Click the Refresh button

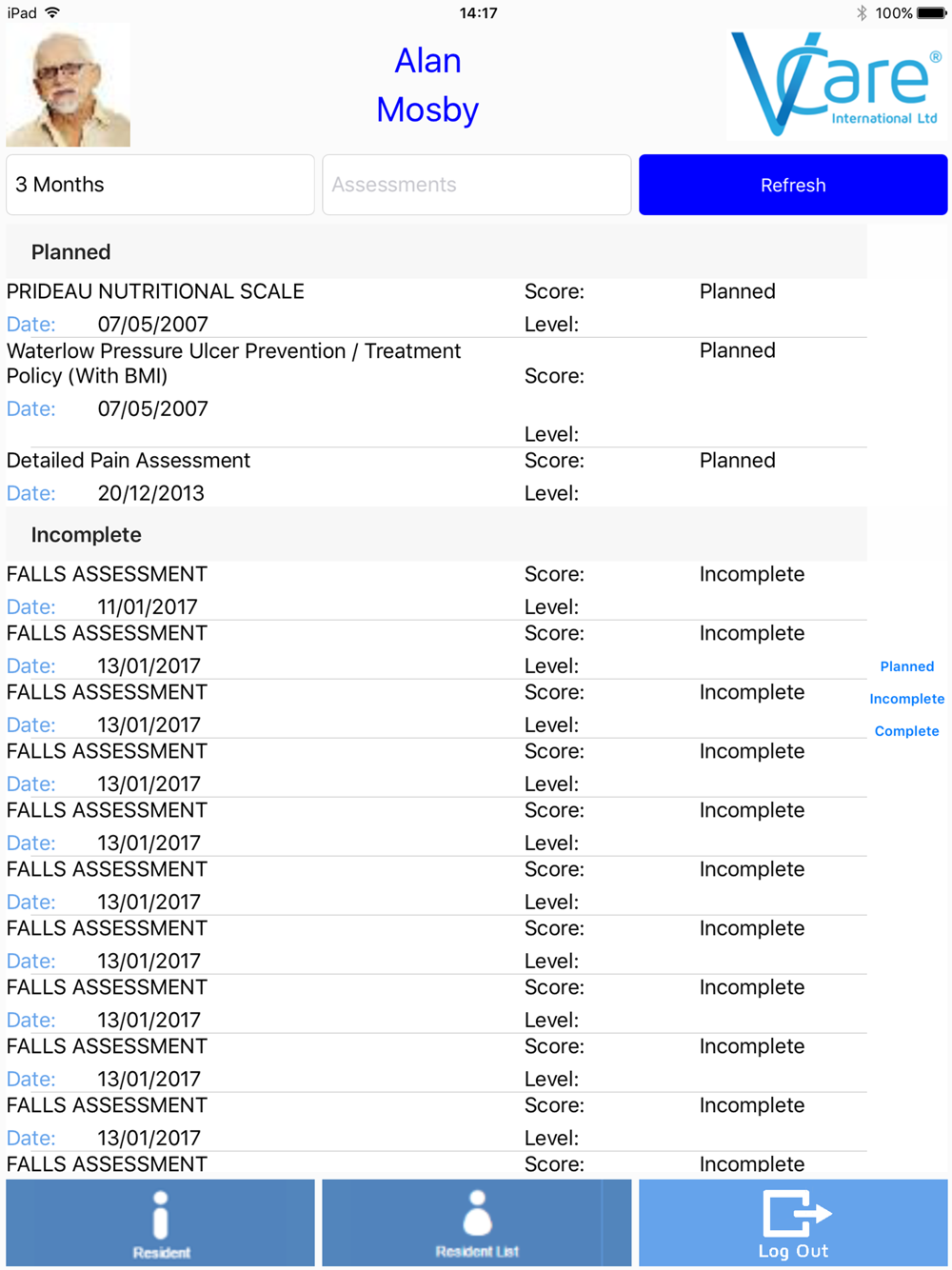pos(793,185)
